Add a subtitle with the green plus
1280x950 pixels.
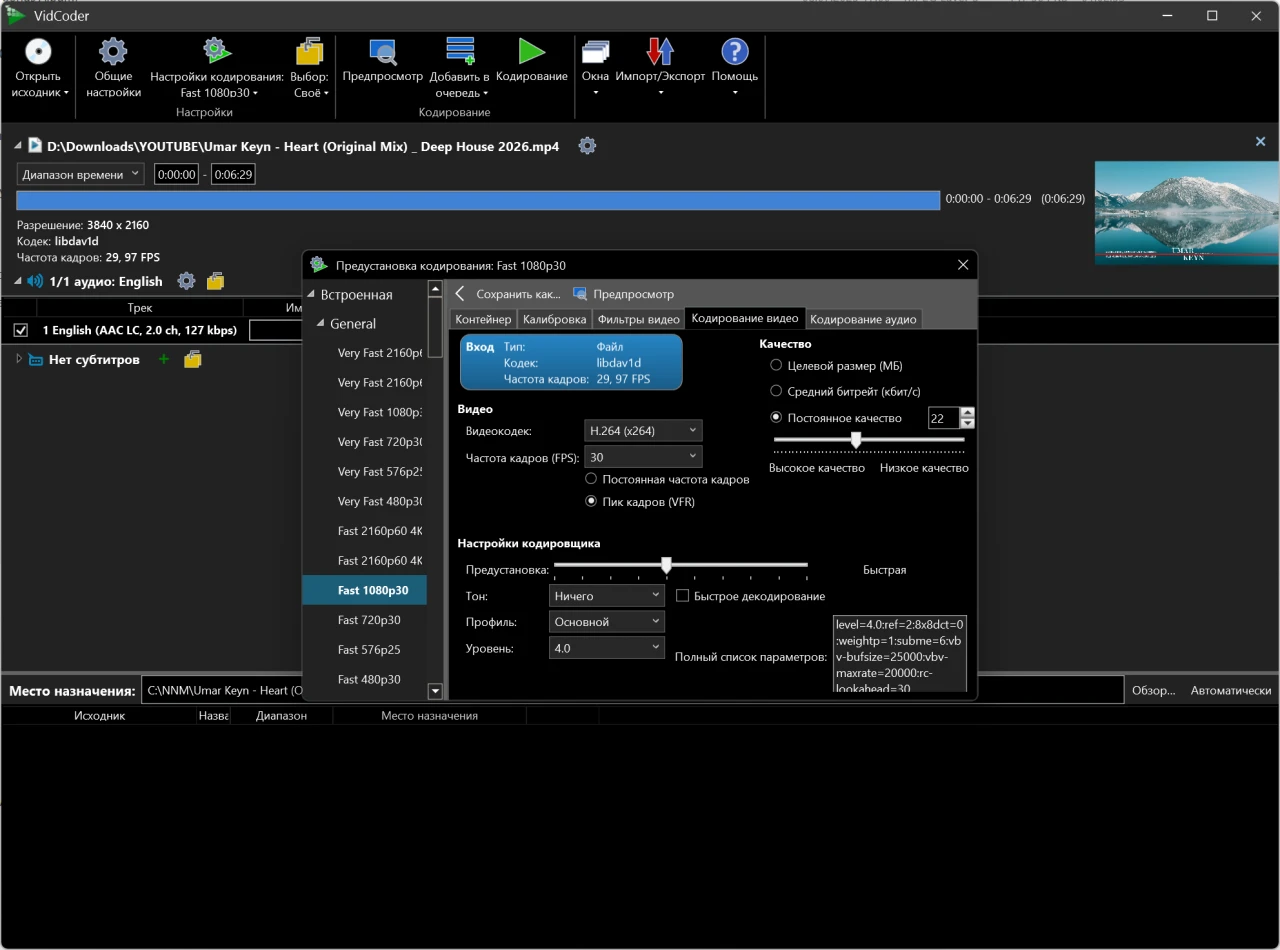(x=164, y=359)
